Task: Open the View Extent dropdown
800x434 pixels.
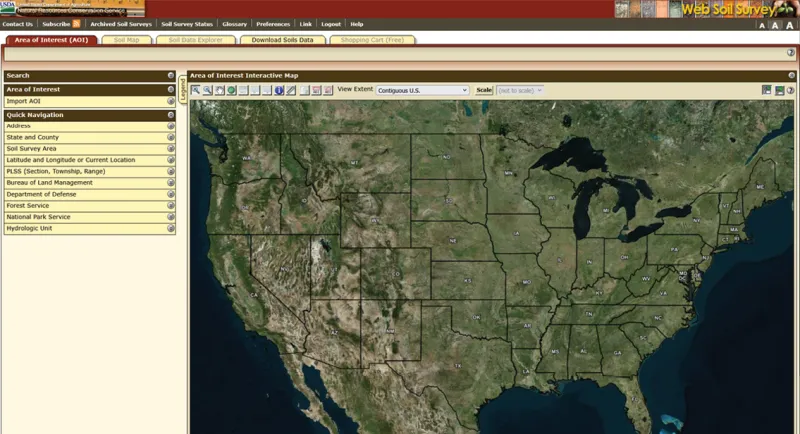Action: coord(422,90)
